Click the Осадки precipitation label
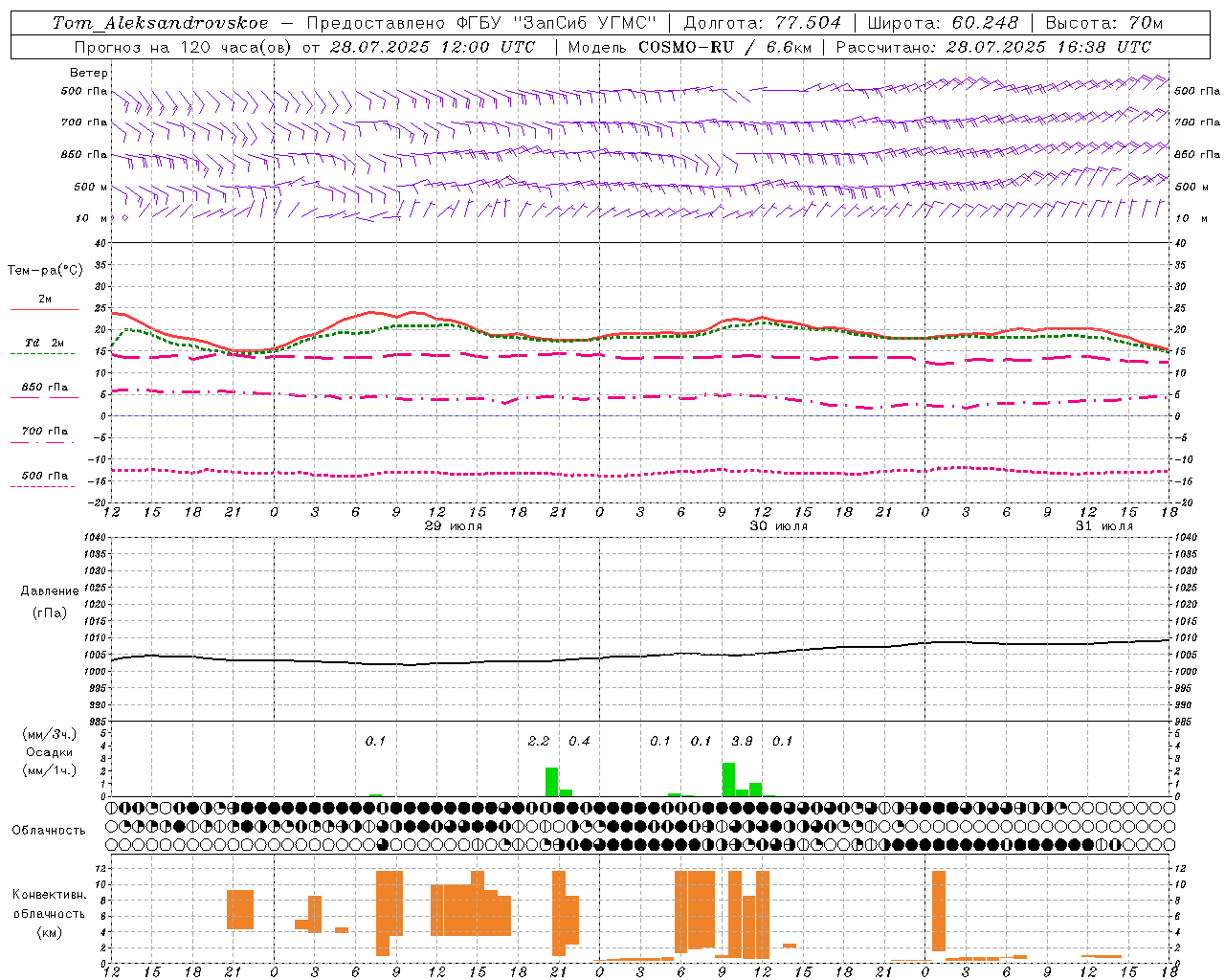Viewport: 1225px width, 980px height. (49, 752)
